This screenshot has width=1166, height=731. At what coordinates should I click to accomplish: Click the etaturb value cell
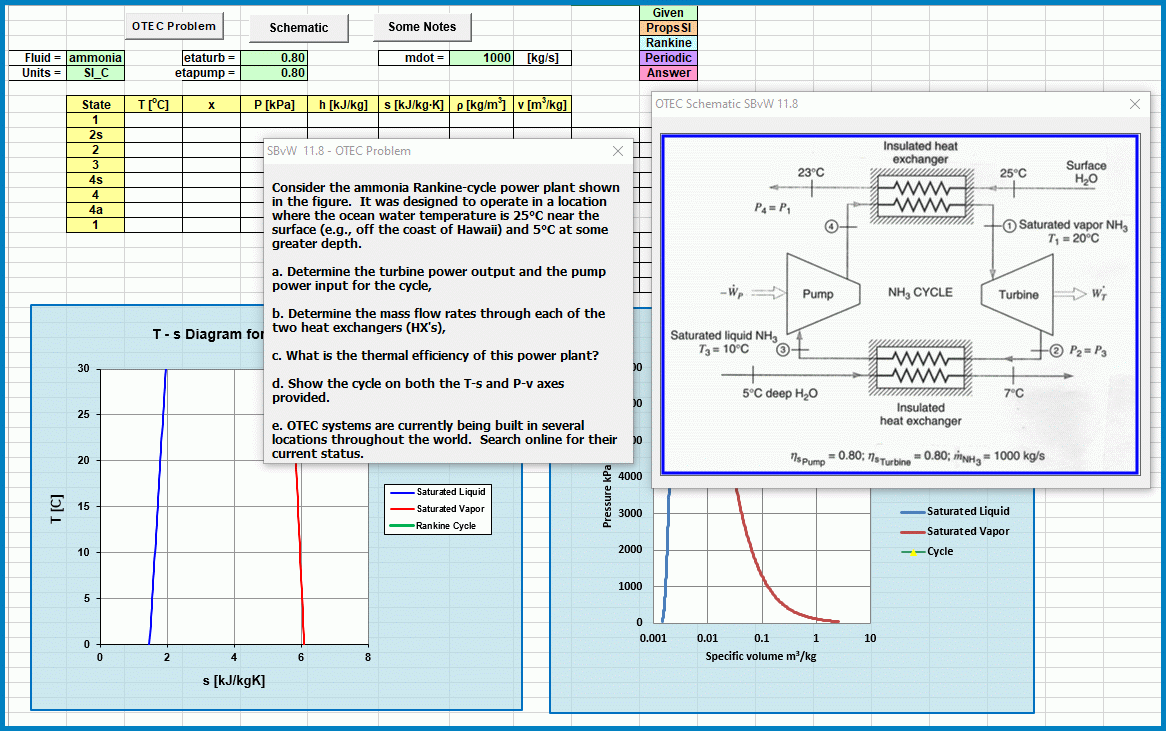(274, 58)
